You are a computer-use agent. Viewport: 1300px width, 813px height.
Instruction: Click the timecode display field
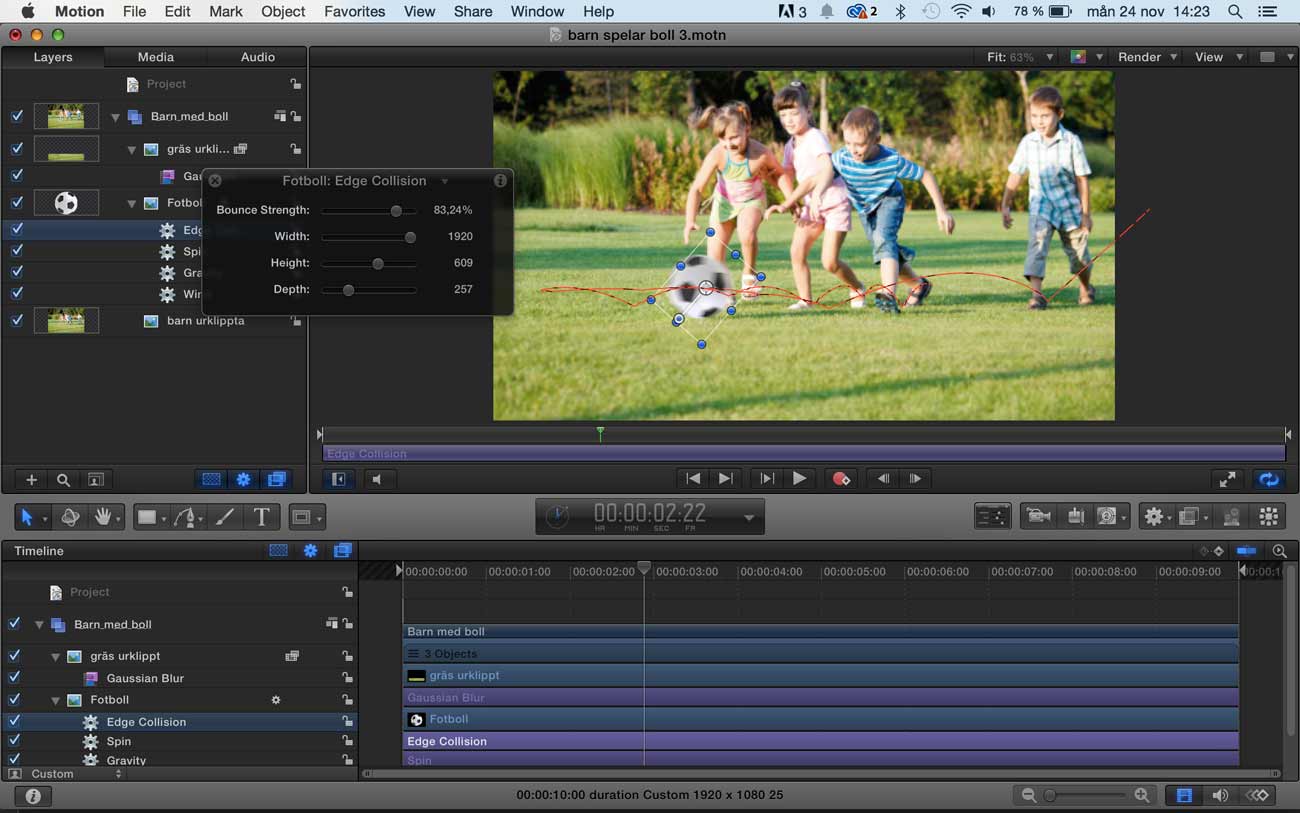coord(650,515)
